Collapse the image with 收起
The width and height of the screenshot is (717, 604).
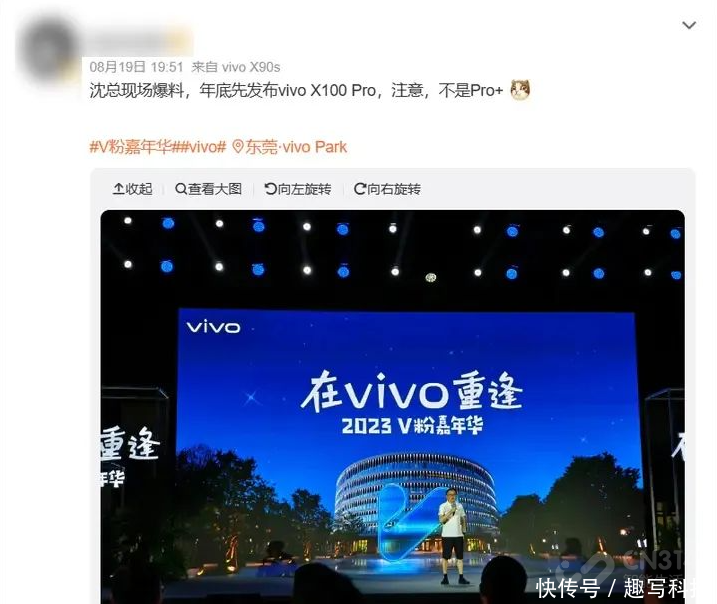[133, 189]
